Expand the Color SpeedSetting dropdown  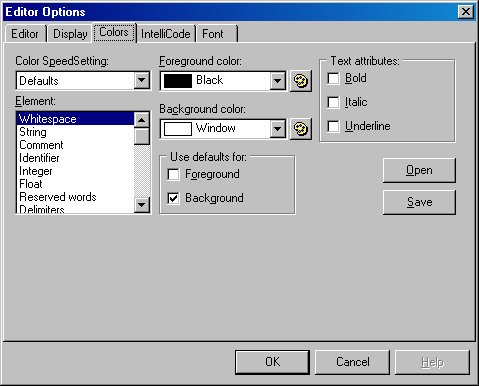pos(142,80)
